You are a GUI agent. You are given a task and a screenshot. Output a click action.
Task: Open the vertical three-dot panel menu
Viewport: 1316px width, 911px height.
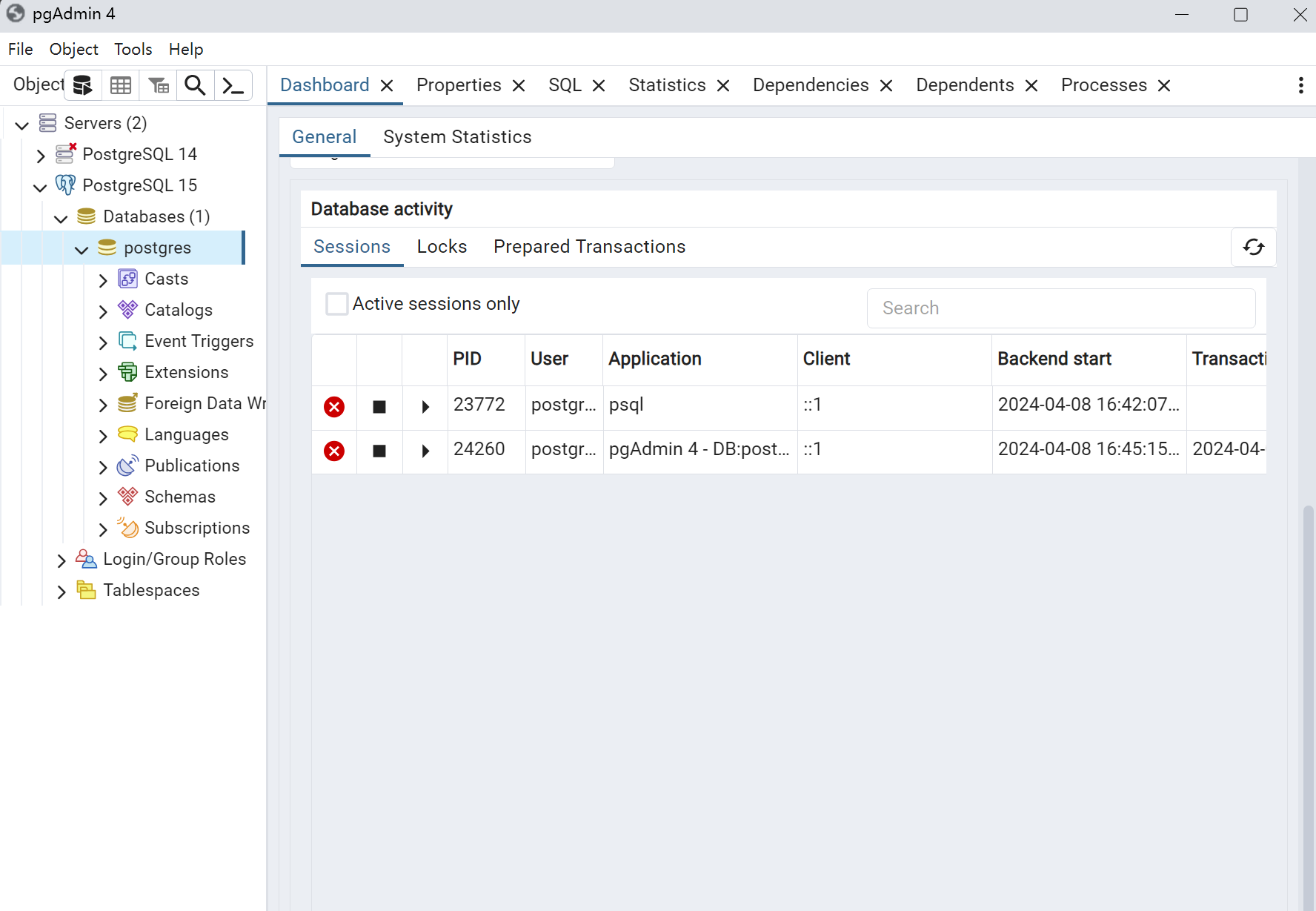(x=1300, y=85)
